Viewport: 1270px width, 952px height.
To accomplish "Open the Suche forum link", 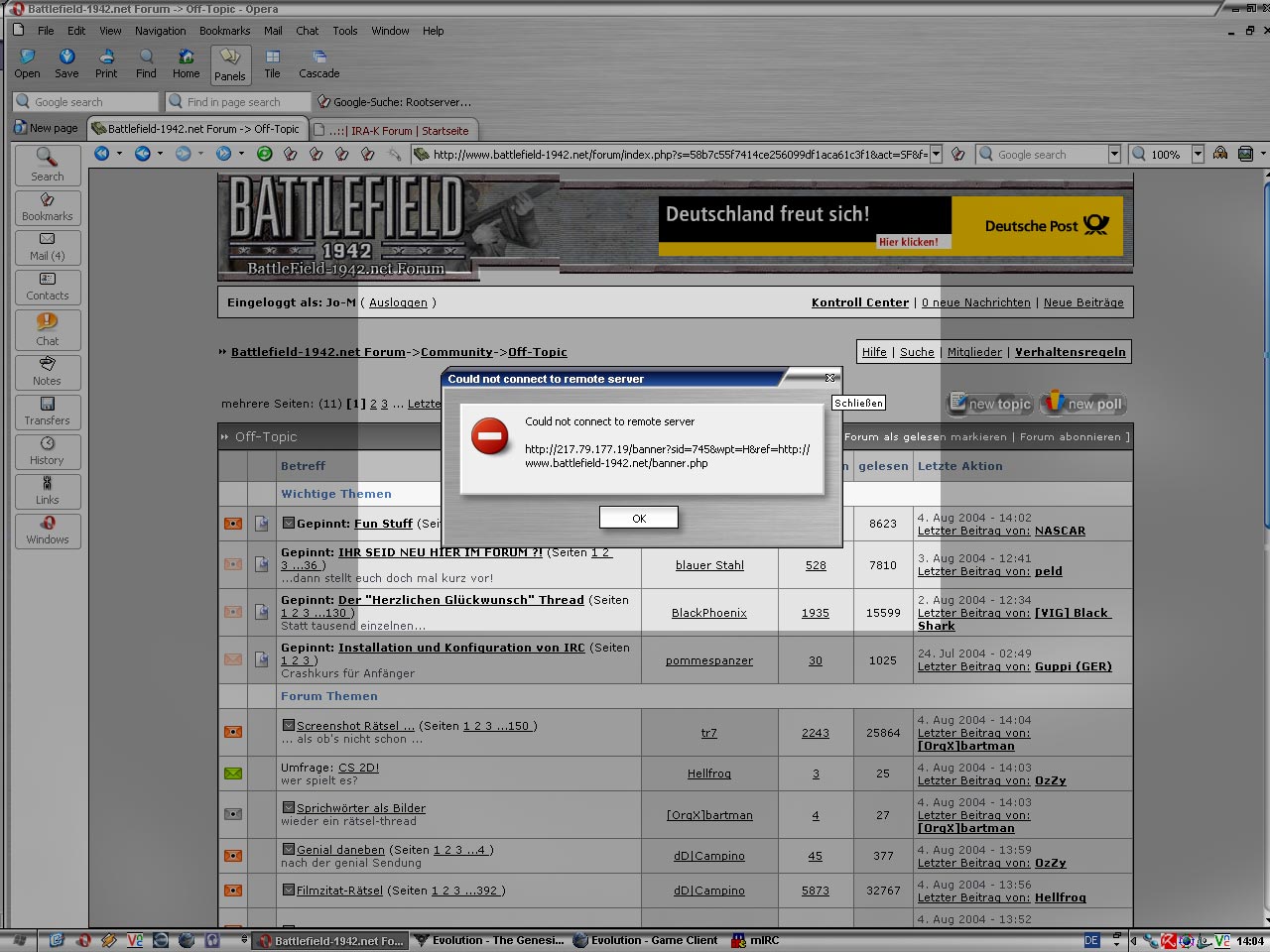I will point(917,352).
